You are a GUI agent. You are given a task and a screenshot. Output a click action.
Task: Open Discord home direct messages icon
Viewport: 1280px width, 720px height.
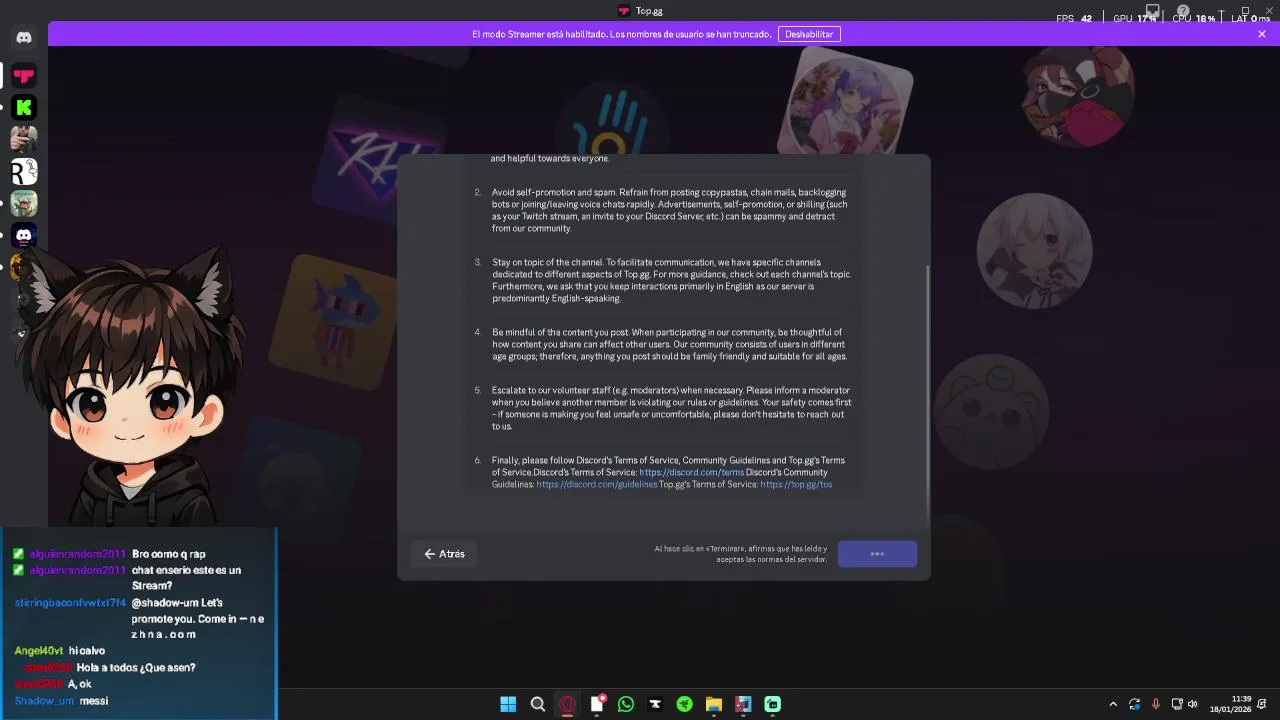[x=24, y=38]
